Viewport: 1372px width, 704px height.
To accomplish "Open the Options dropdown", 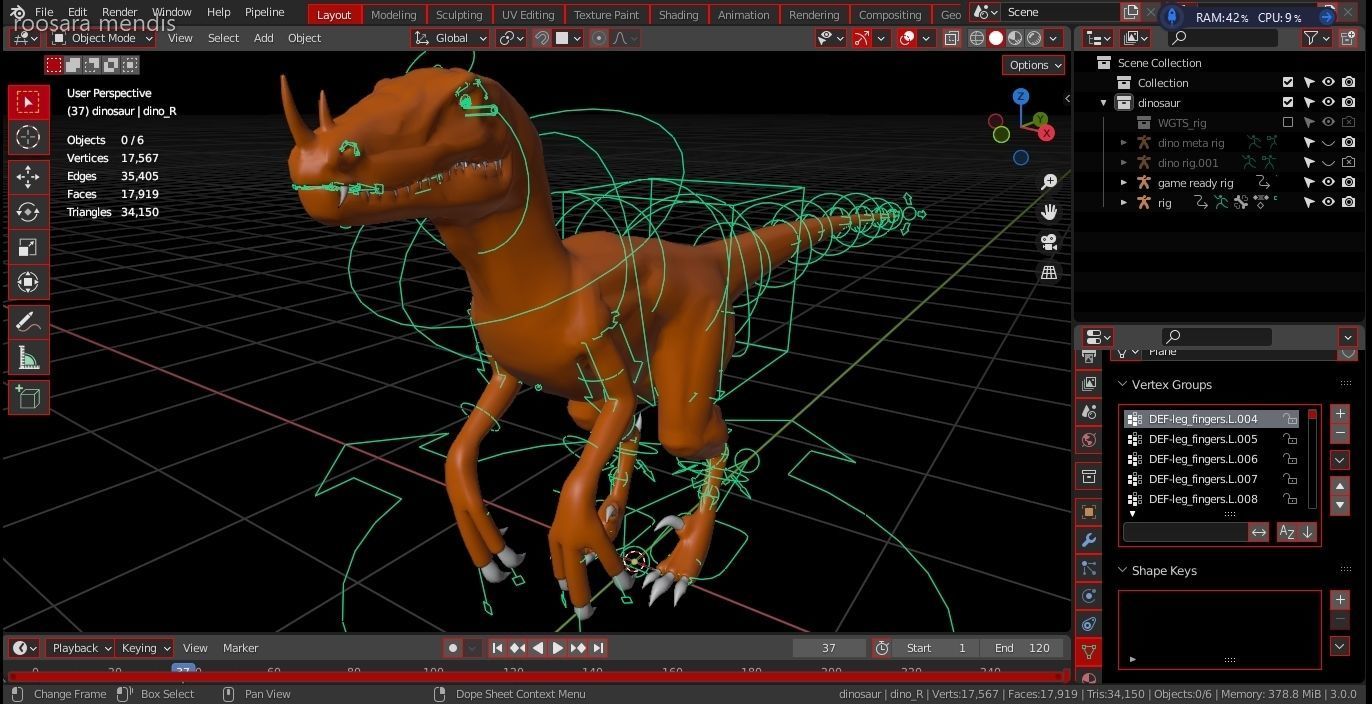I will (1034, 65).
